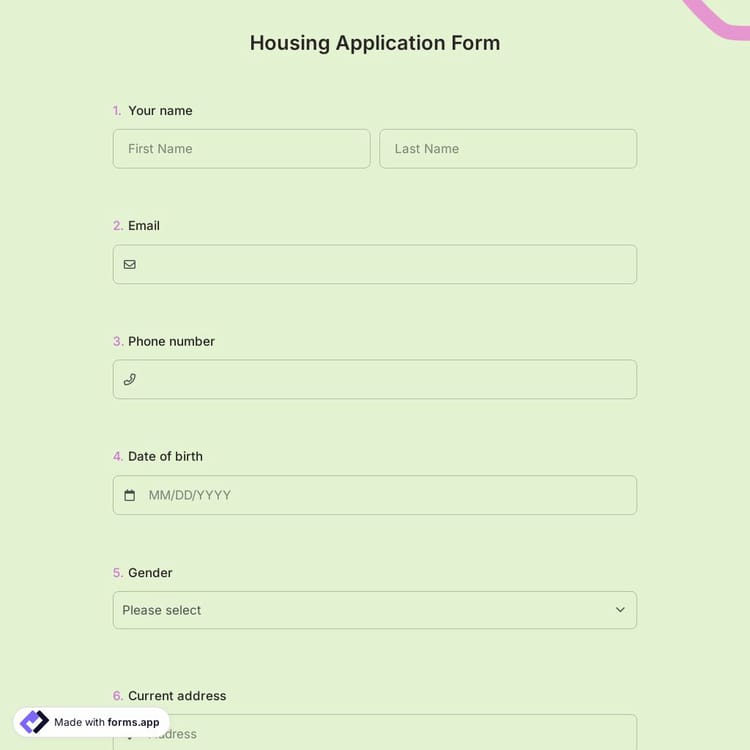The height and width of the screenshot is (750, 750).
Task: Open the 'Made with forms.app' badge link
Action: click(x=106, y=722)
